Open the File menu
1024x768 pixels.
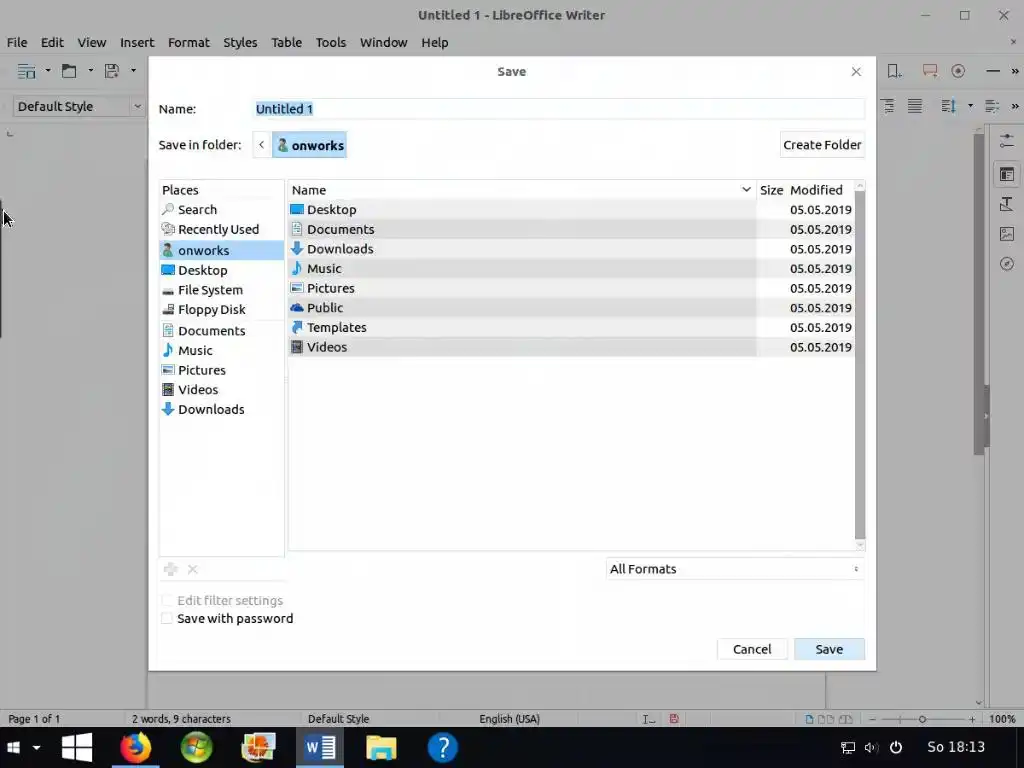pos(17,42)
